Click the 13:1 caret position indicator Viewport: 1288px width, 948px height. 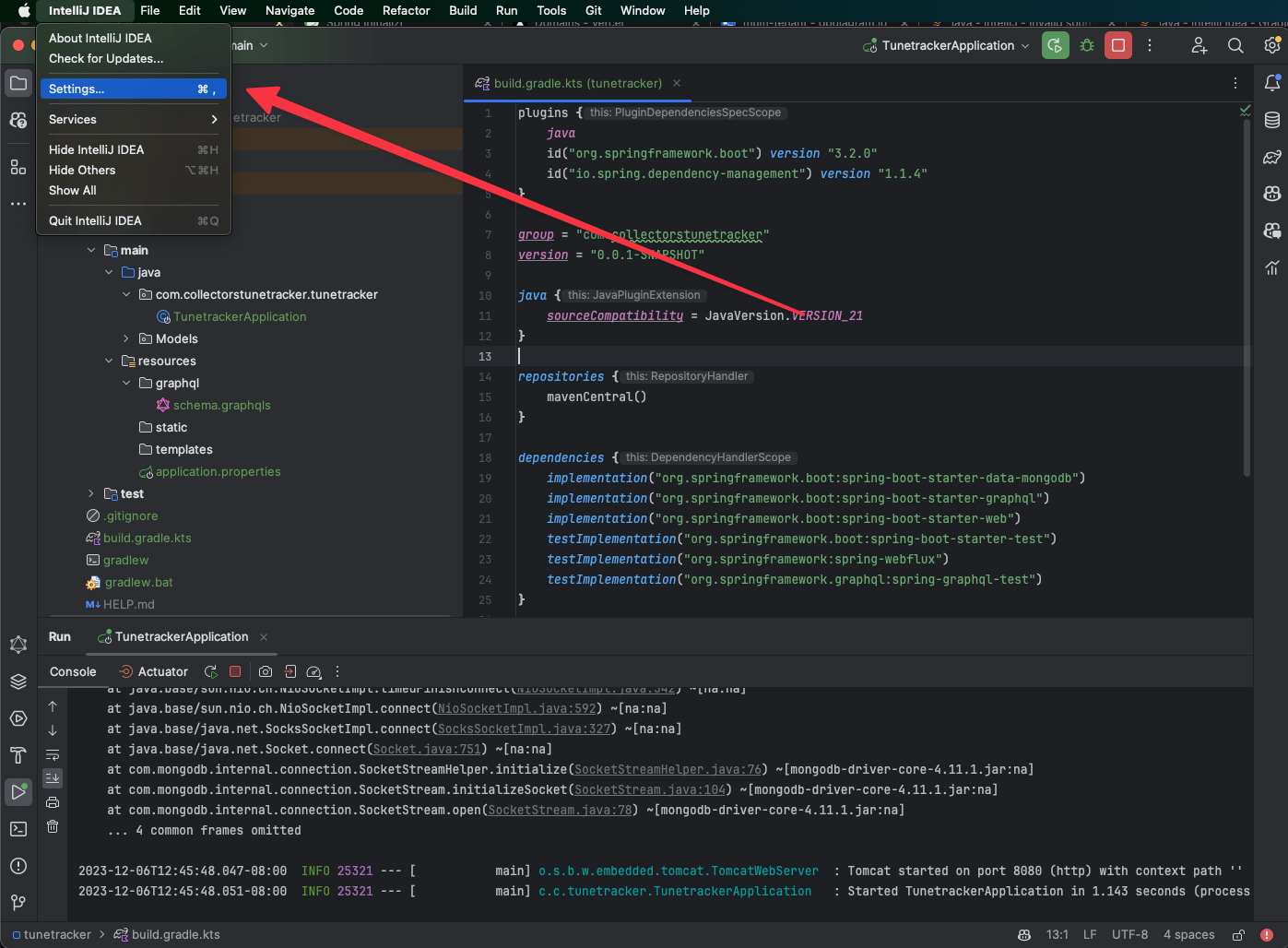[1057, 934]
